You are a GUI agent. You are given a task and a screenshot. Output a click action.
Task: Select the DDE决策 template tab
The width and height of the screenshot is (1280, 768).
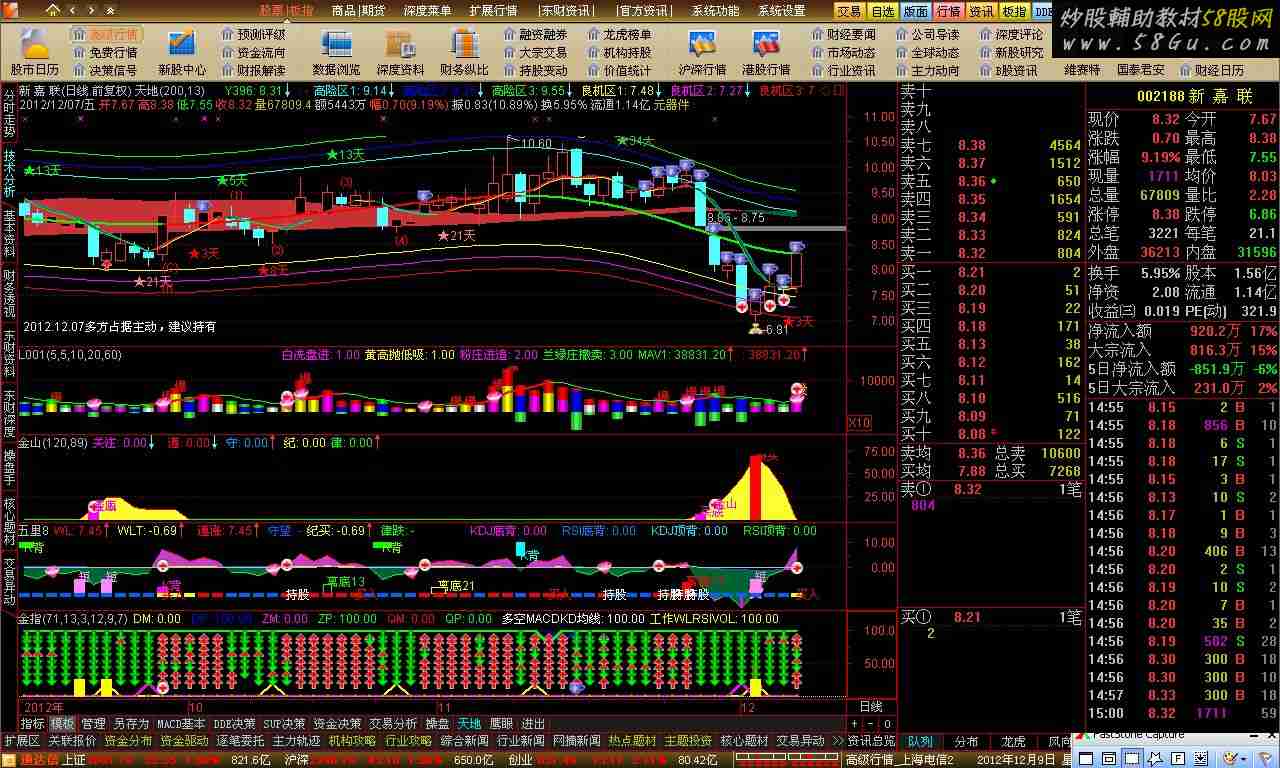[x=235, y=724]
